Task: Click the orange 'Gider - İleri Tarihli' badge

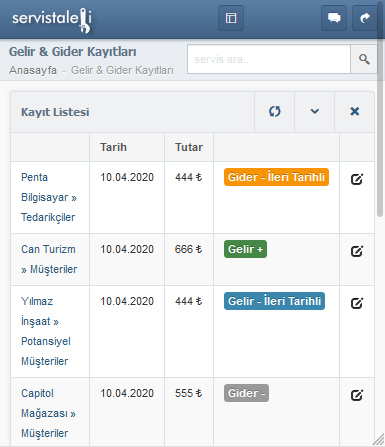Action: [x=276, y=177]
